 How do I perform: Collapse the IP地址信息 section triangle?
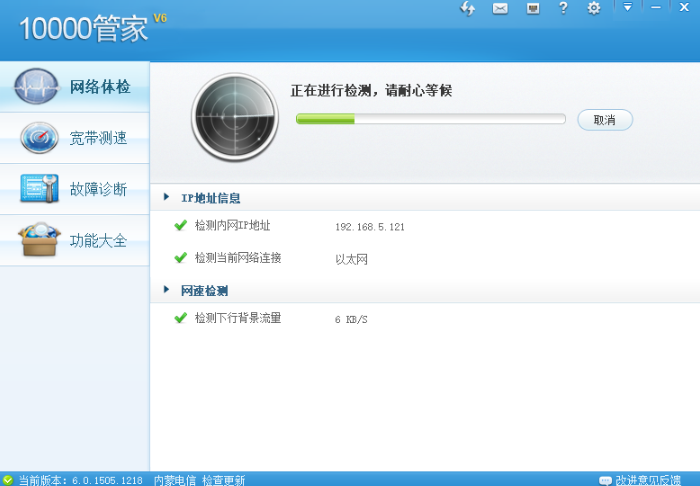167,197
